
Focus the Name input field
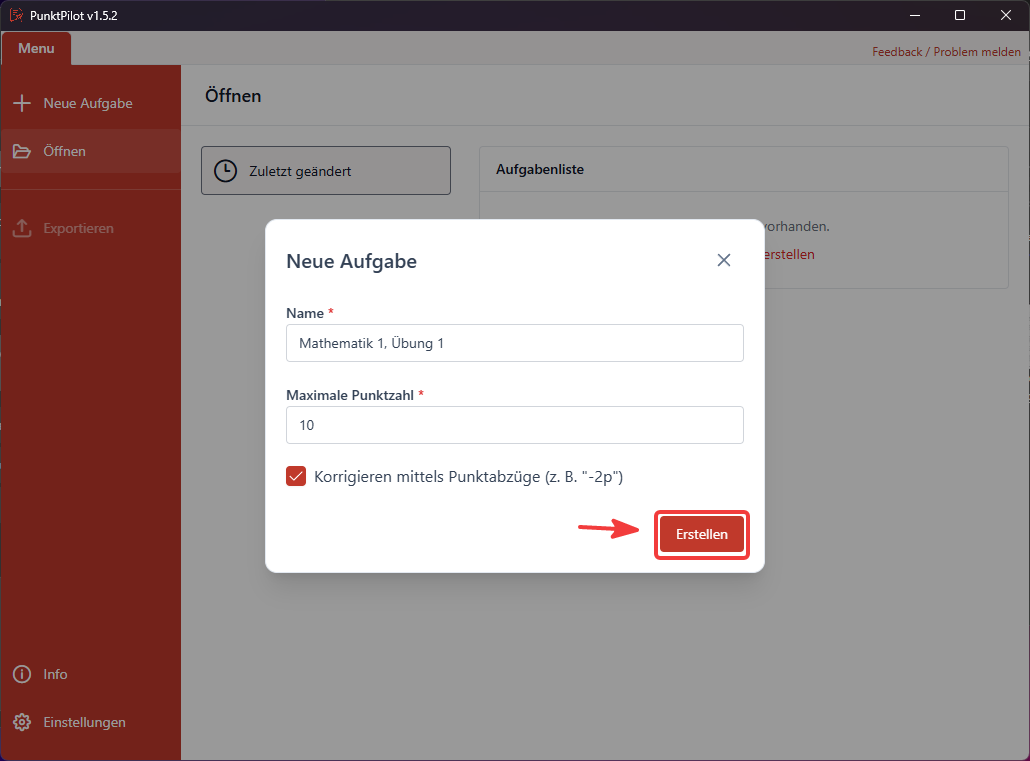[x=515, y=343]
